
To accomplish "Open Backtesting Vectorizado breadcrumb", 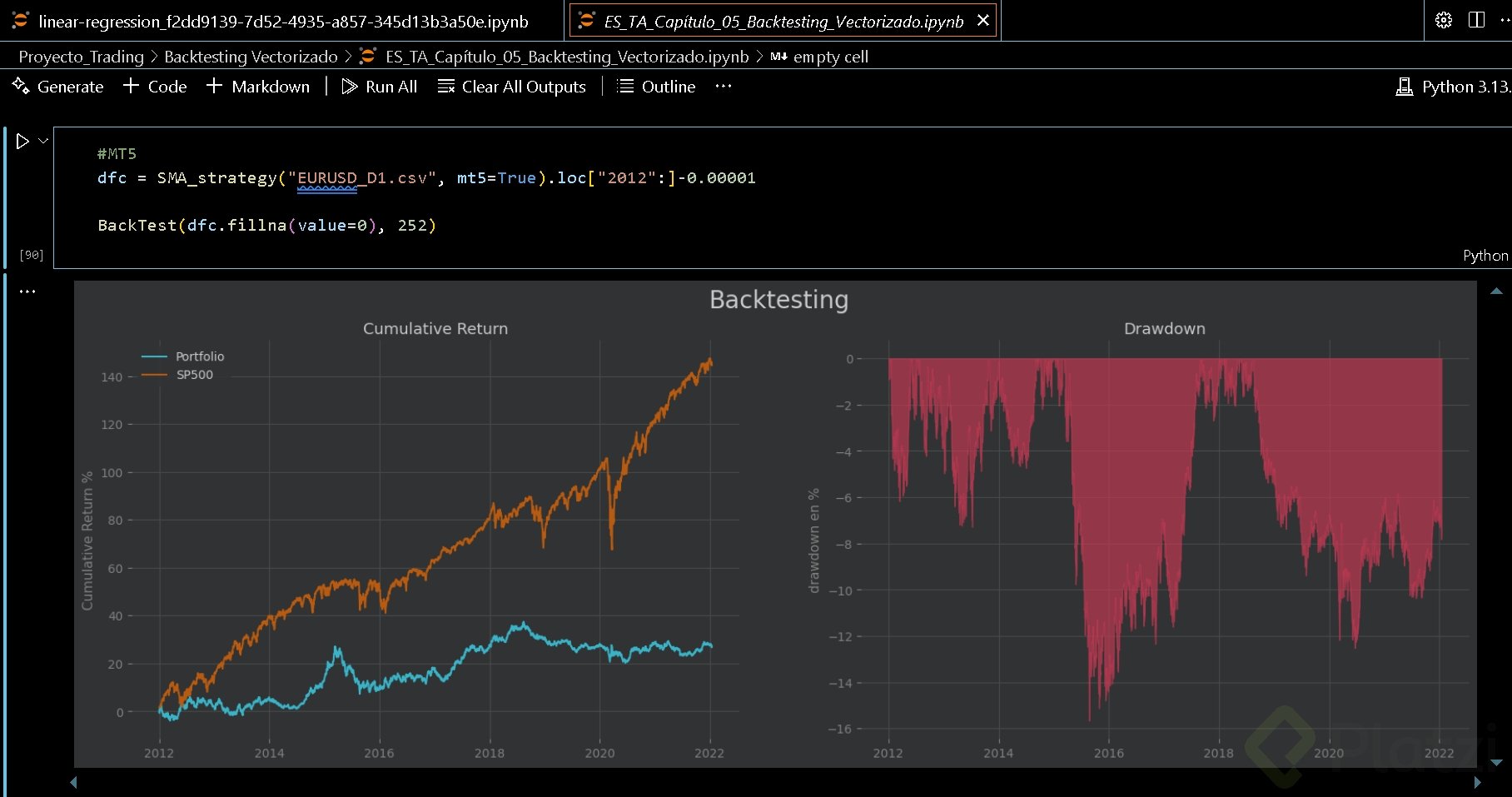I will (x=251, y=57).
